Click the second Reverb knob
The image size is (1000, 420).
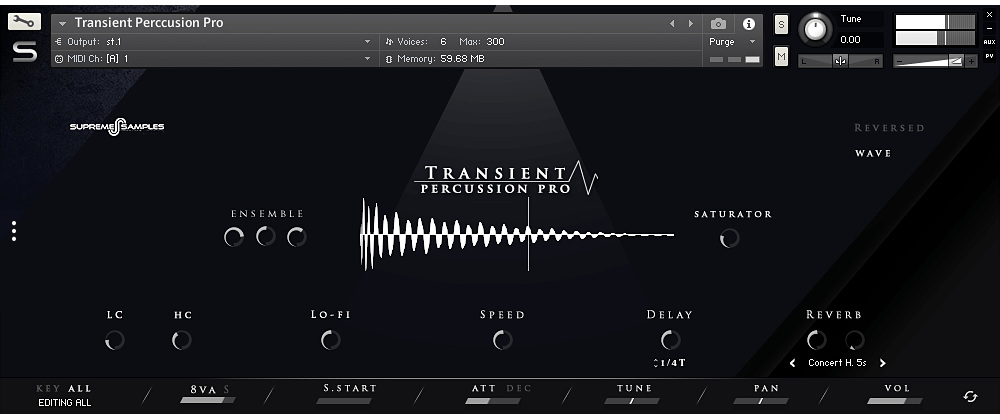pos(855,340)
